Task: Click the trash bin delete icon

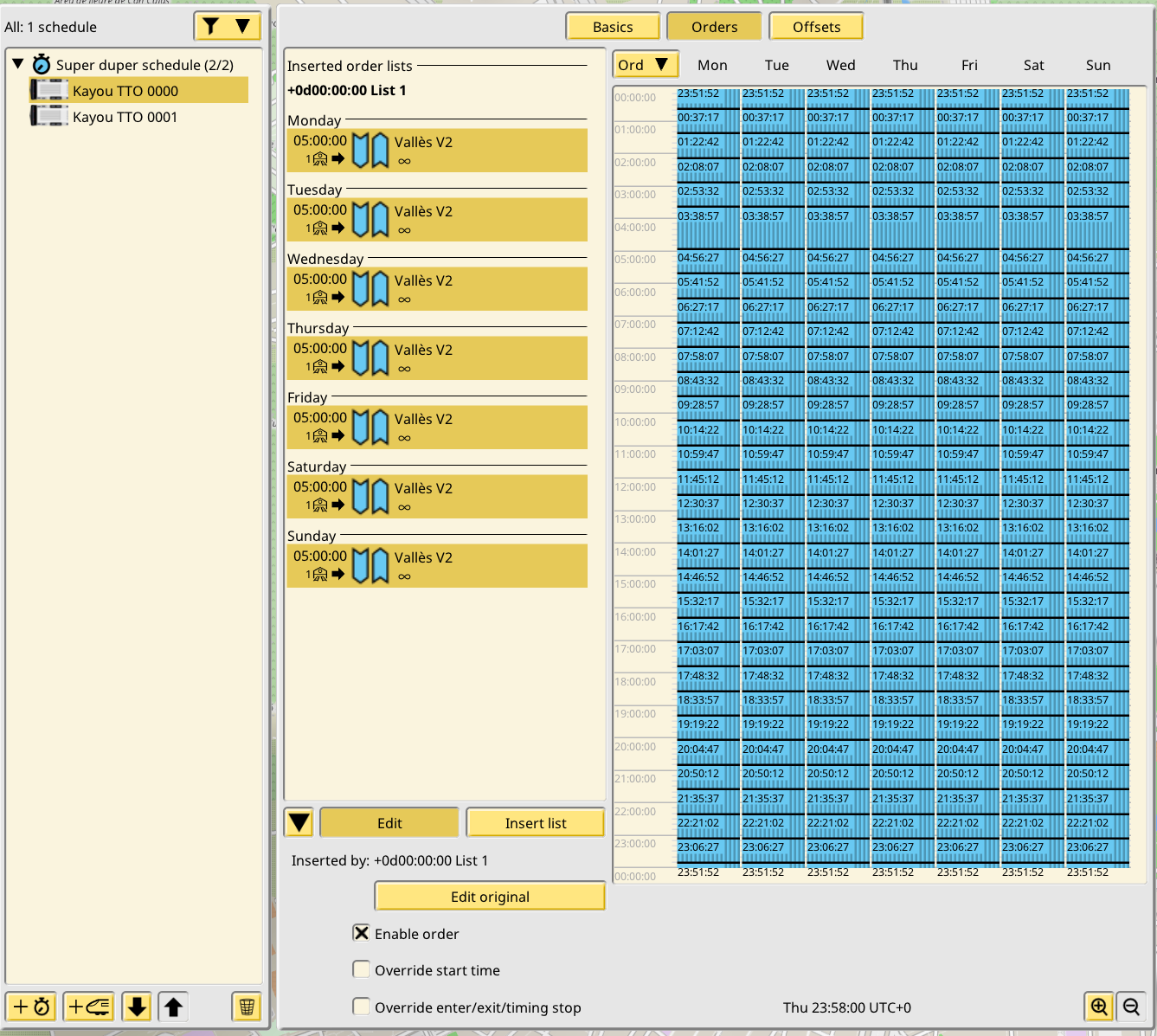Action: point(247,1007)
